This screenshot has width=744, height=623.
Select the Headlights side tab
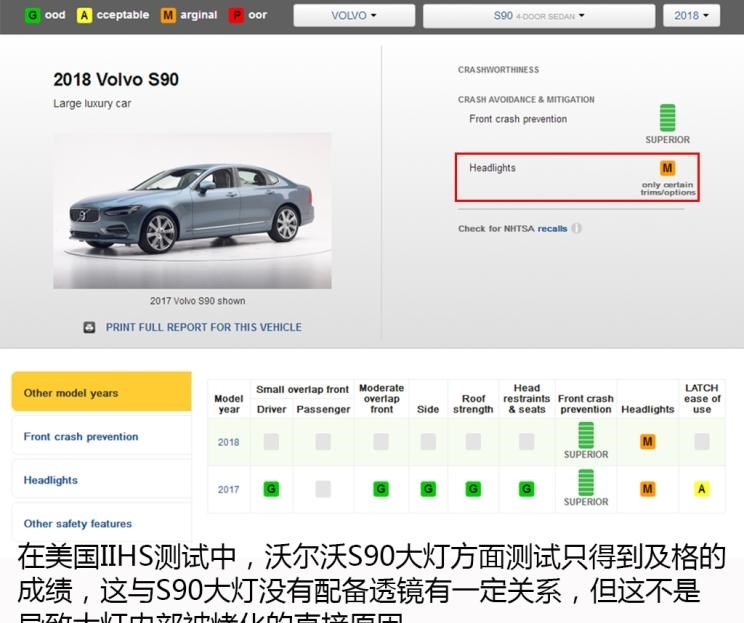point(102,480)
